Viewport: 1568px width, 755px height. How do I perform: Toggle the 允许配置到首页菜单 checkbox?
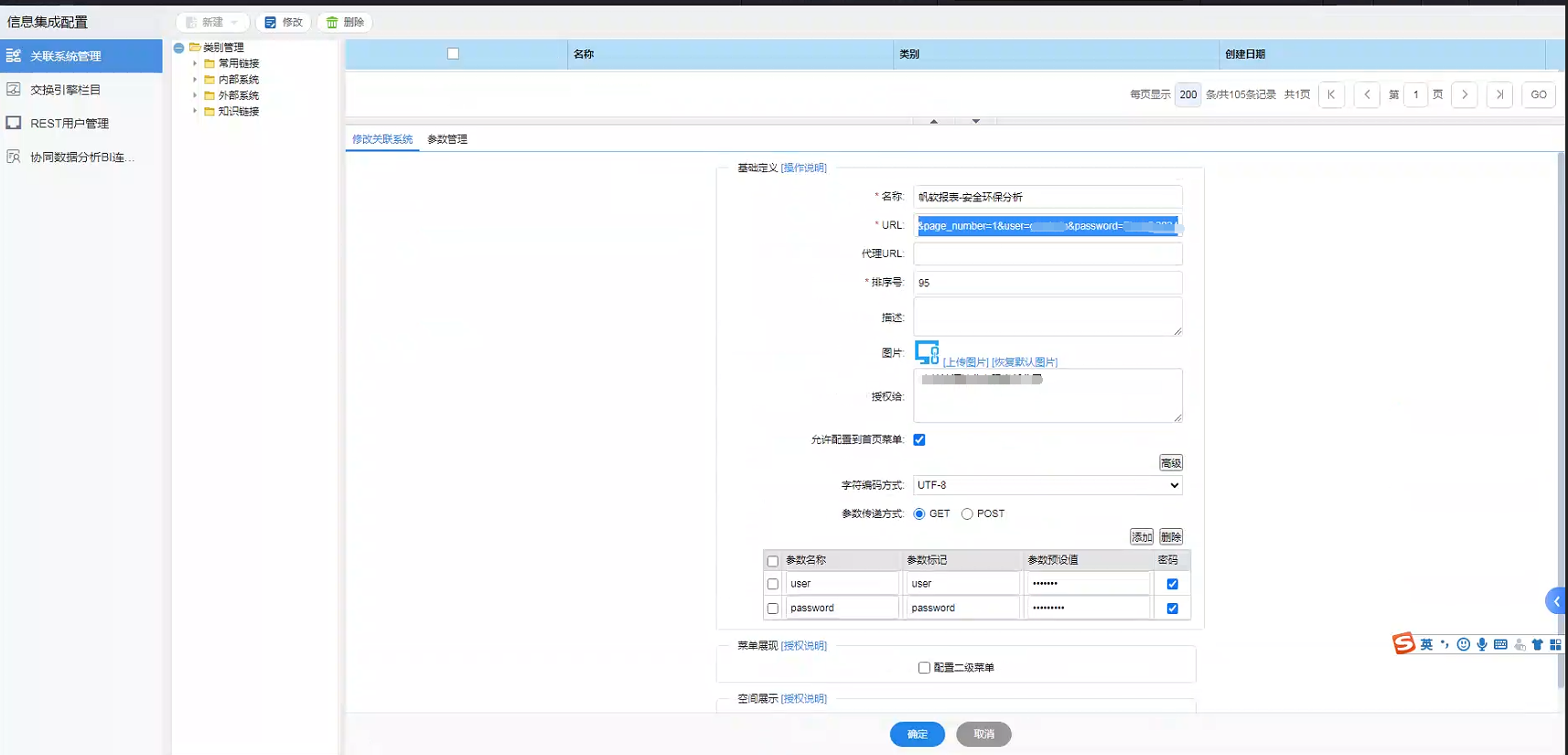[919, 439]
